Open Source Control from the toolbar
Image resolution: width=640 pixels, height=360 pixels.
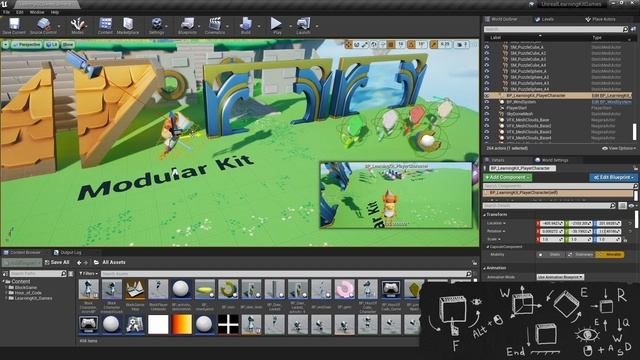click(43, 25)
